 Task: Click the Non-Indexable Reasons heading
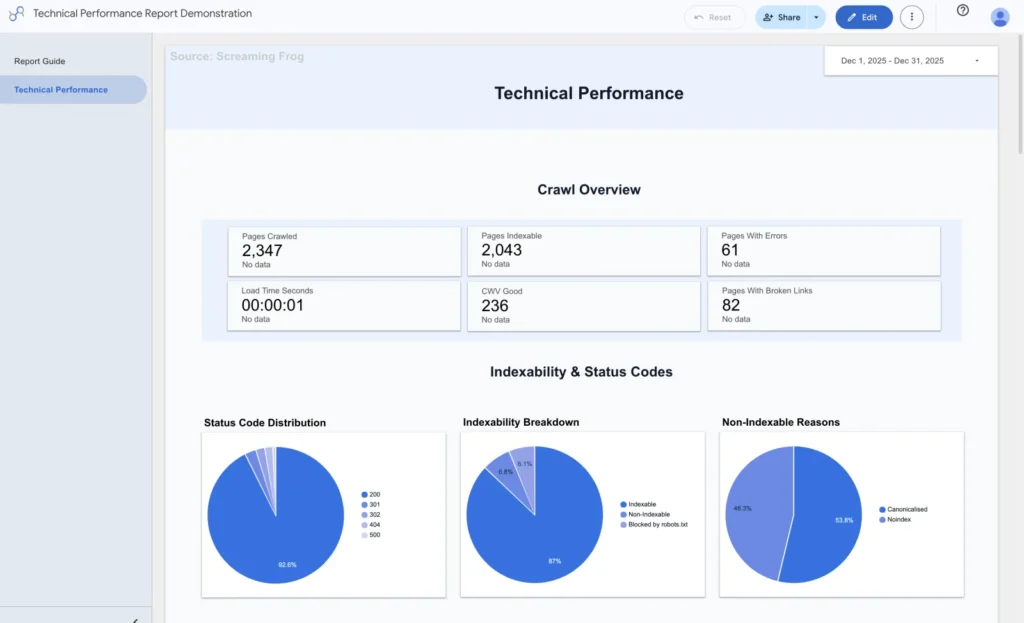click(780, 422)
